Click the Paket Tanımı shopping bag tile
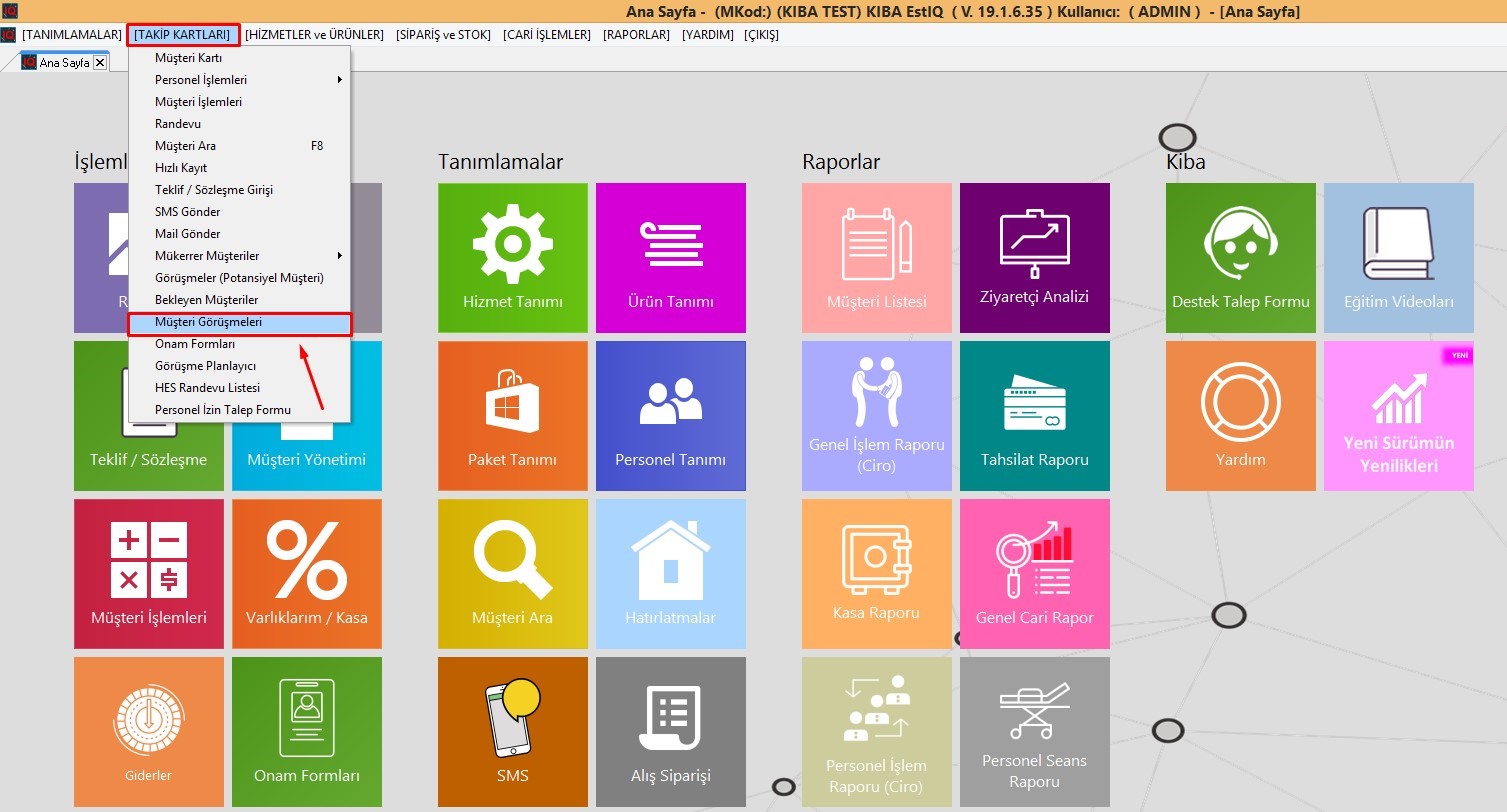This screenshot has width=1507, height=812. [512, 415]
